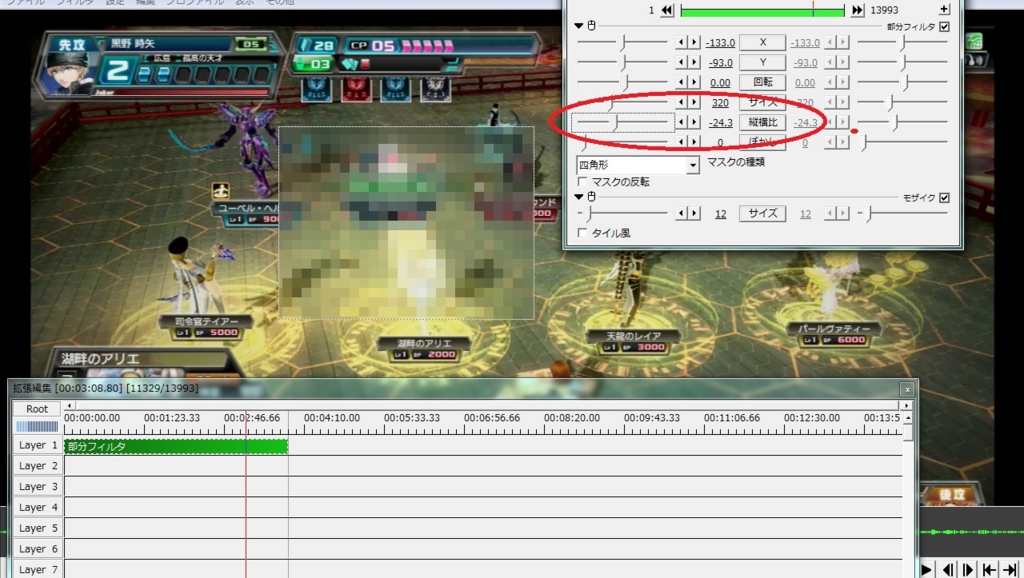Step back one frame in the preview

coord(948,570)
